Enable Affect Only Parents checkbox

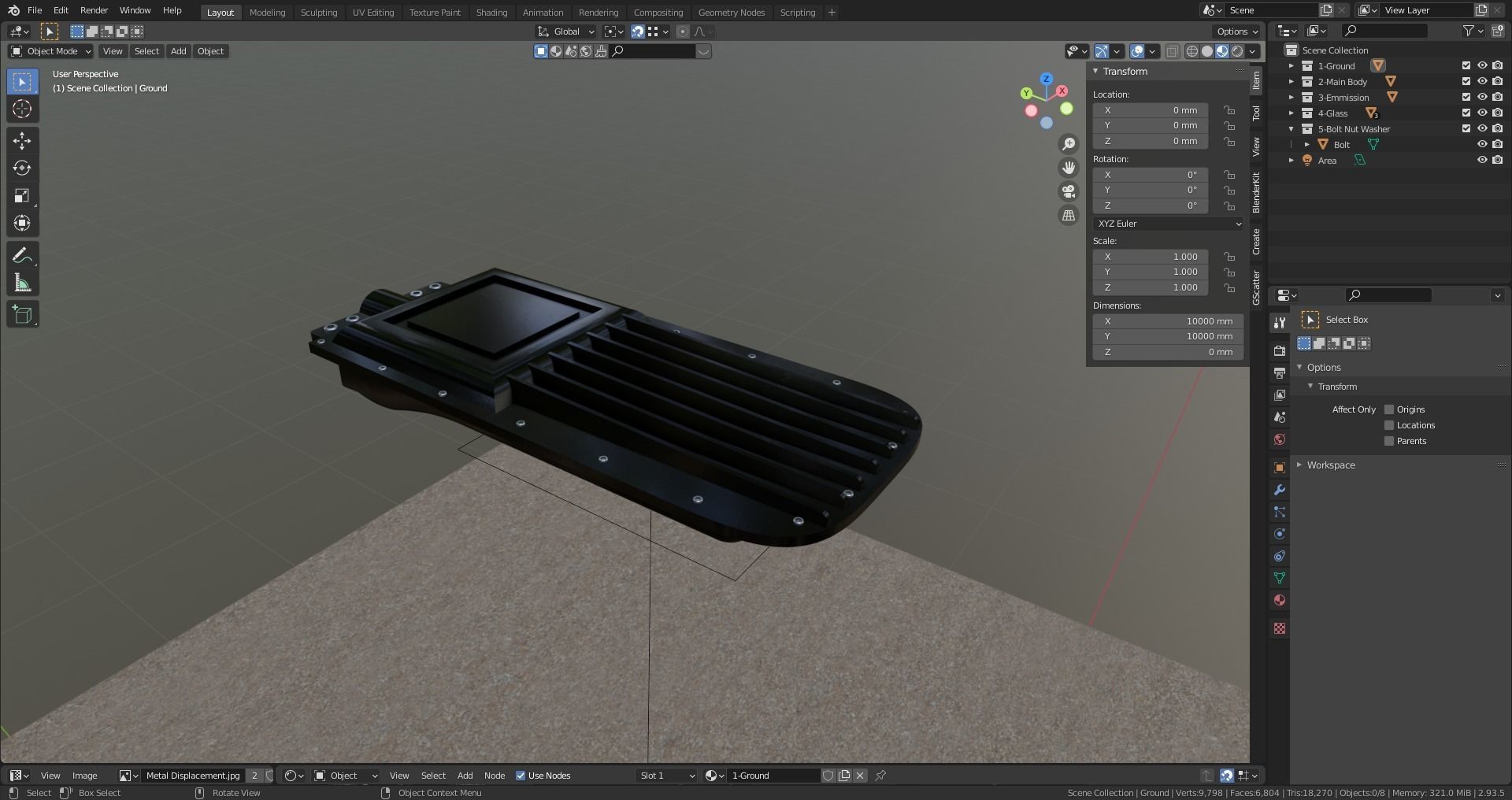click(x=1389, y=441)
